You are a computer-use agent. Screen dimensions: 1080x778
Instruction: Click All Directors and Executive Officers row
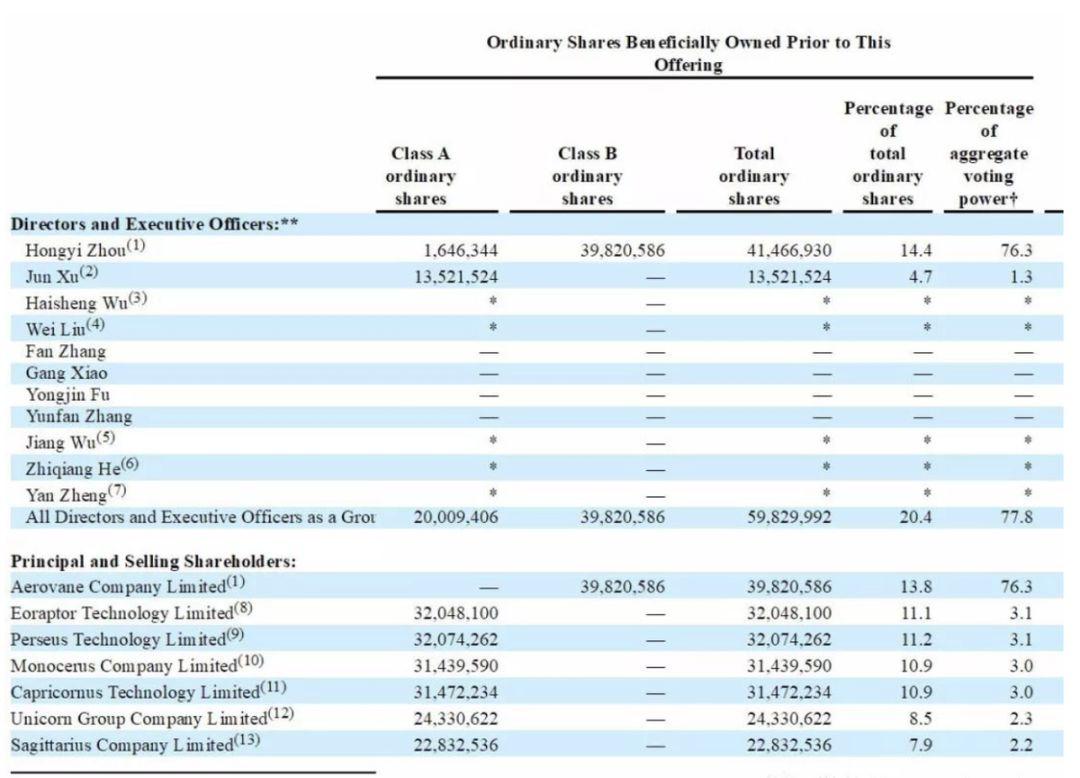(x=537, y=517)
